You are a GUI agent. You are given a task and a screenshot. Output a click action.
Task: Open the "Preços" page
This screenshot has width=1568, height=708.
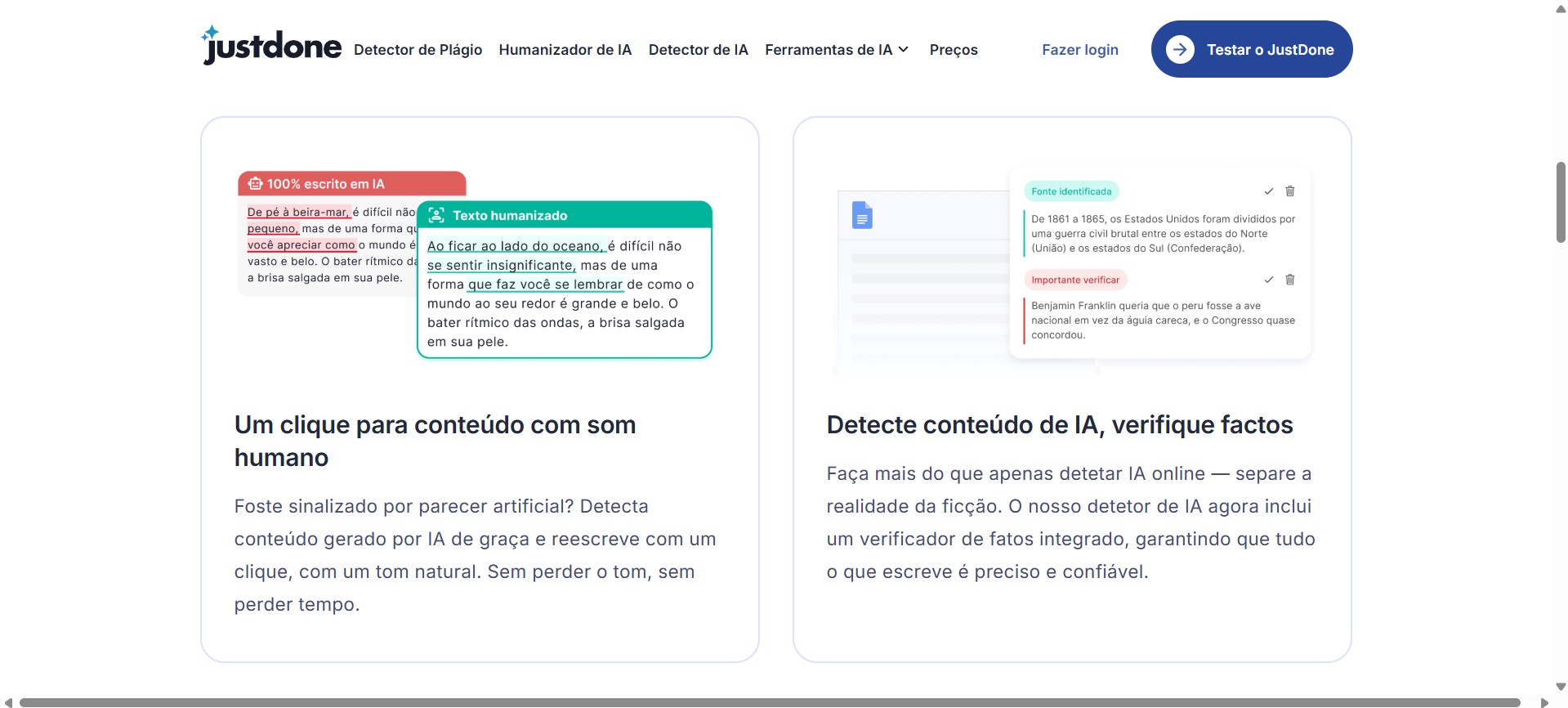click(953, 50)
